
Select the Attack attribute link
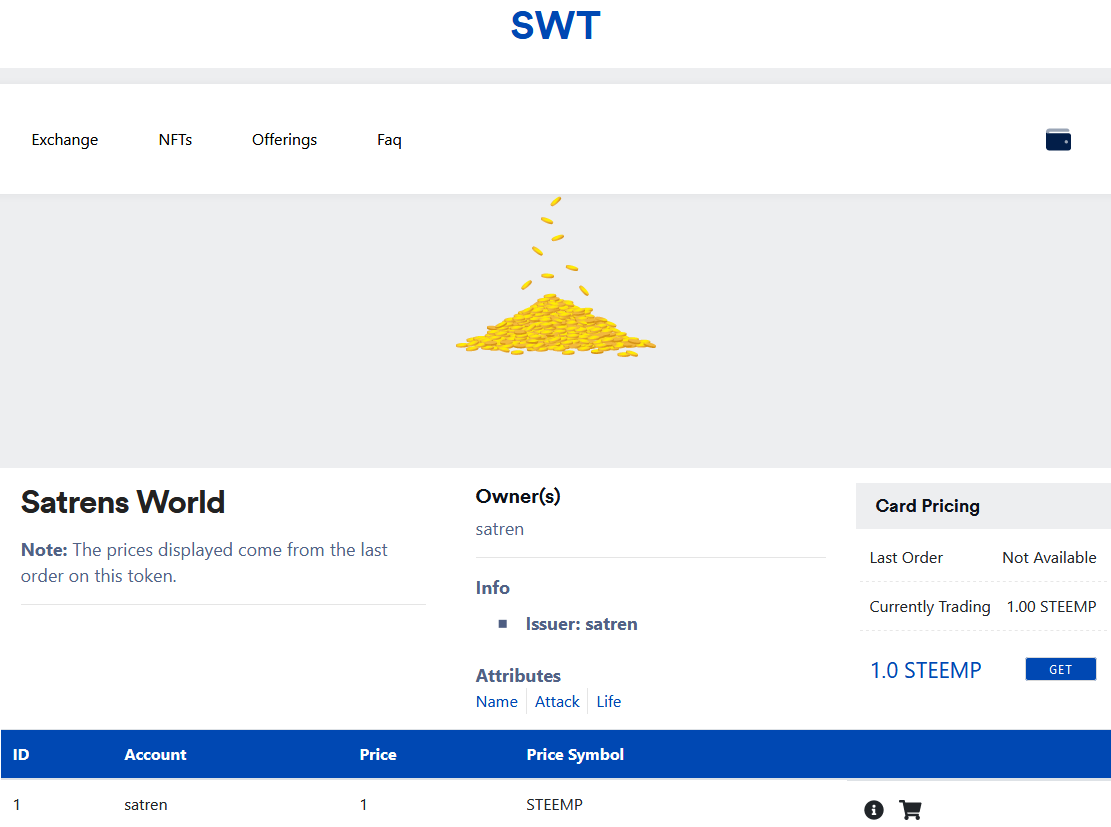click(557, 702)
